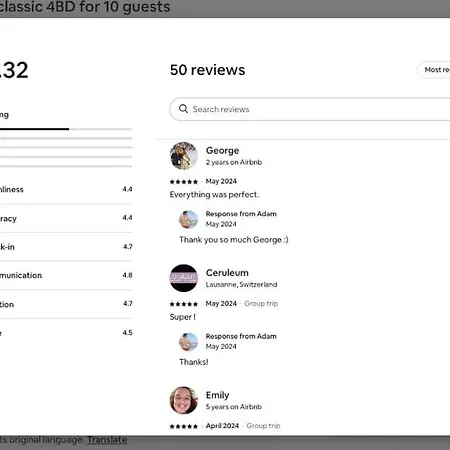Click the magnifier icon in search reviews
This screenshot has height=450, width=450.
183,109
